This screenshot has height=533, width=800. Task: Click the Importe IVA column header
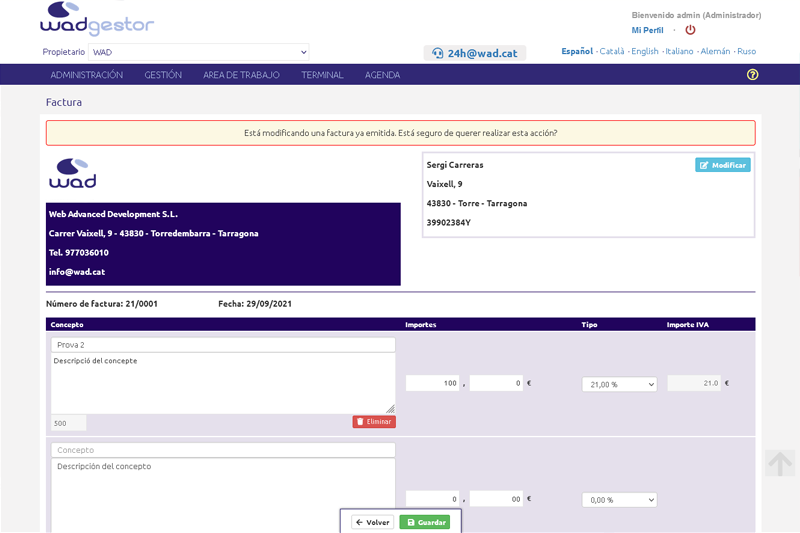pyautogui.click(x=687, y=324)
